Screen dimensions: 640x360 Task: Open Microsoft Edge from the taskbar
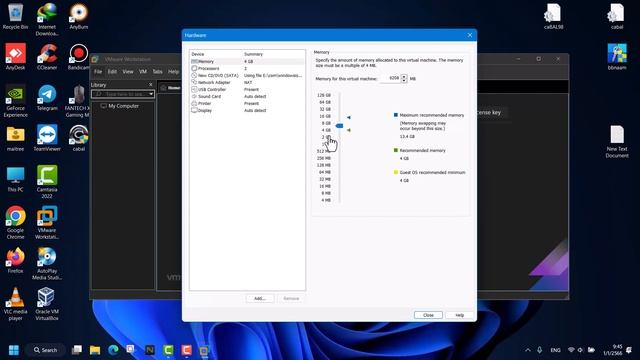(x=113, y=350)
